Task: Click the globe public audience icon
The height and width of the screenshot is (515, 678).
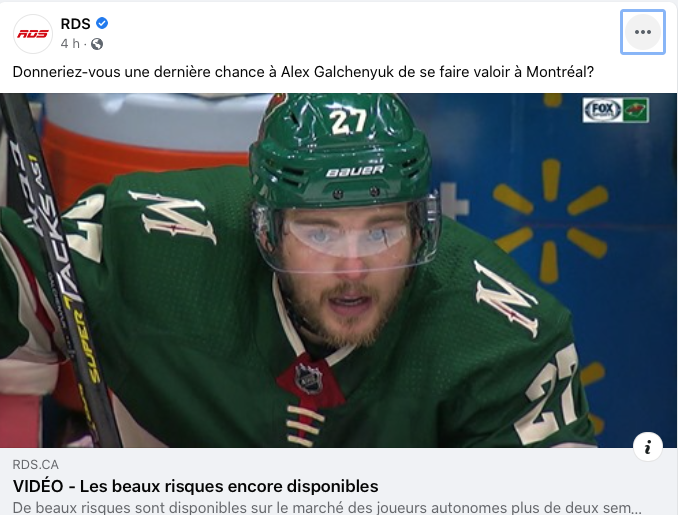Action: coord(97,44)
